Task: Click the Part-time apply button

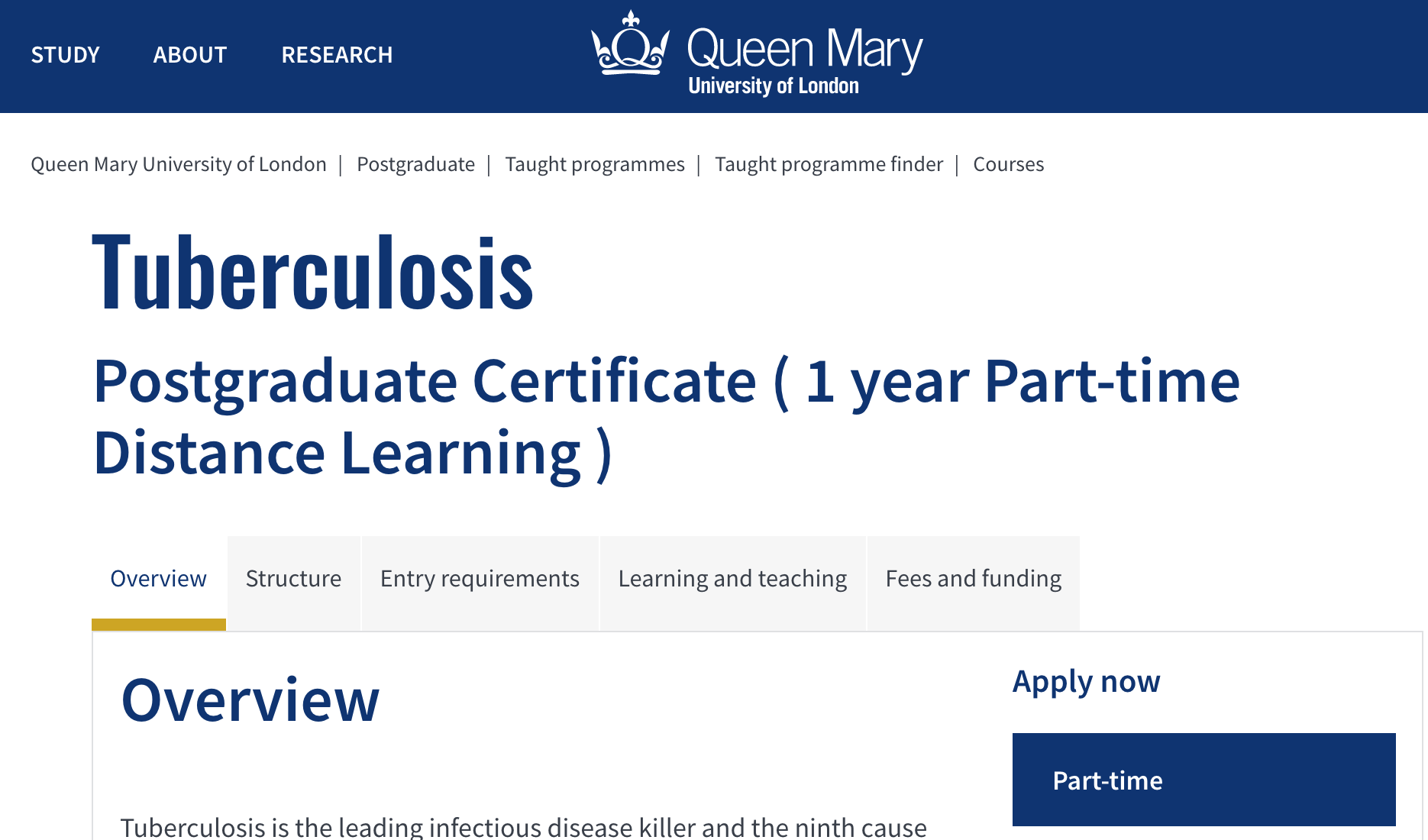Action: [1204, 780]
